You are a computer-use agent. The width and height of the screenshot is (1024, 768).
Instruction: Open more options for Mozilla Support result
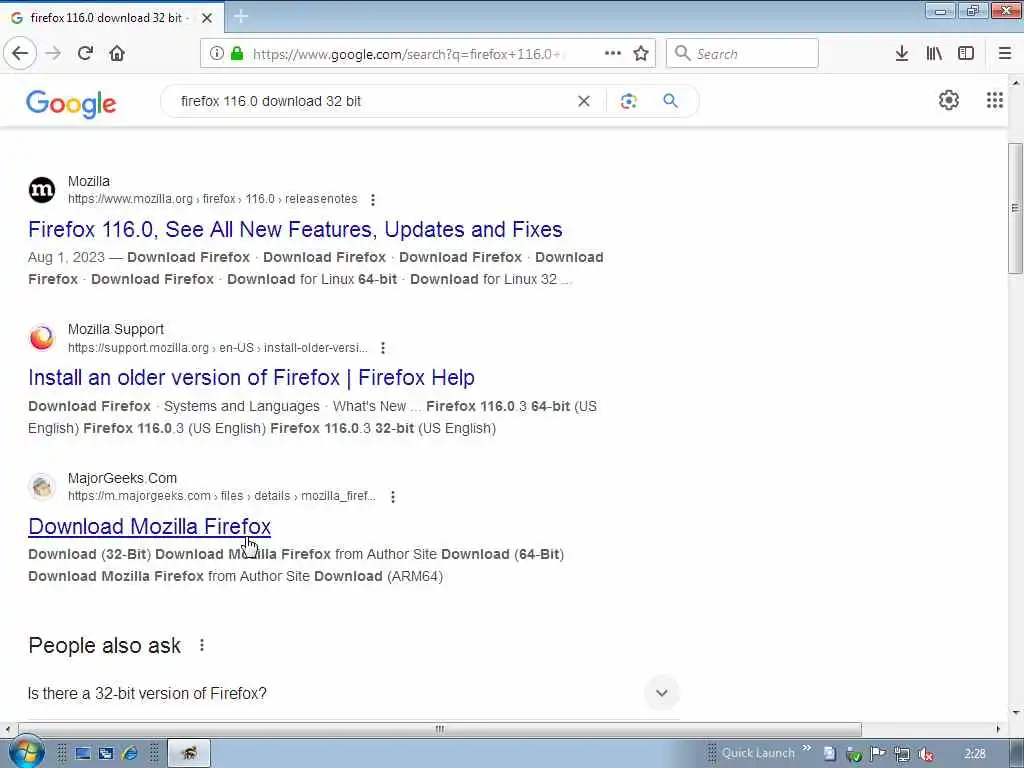pos(383,348)
